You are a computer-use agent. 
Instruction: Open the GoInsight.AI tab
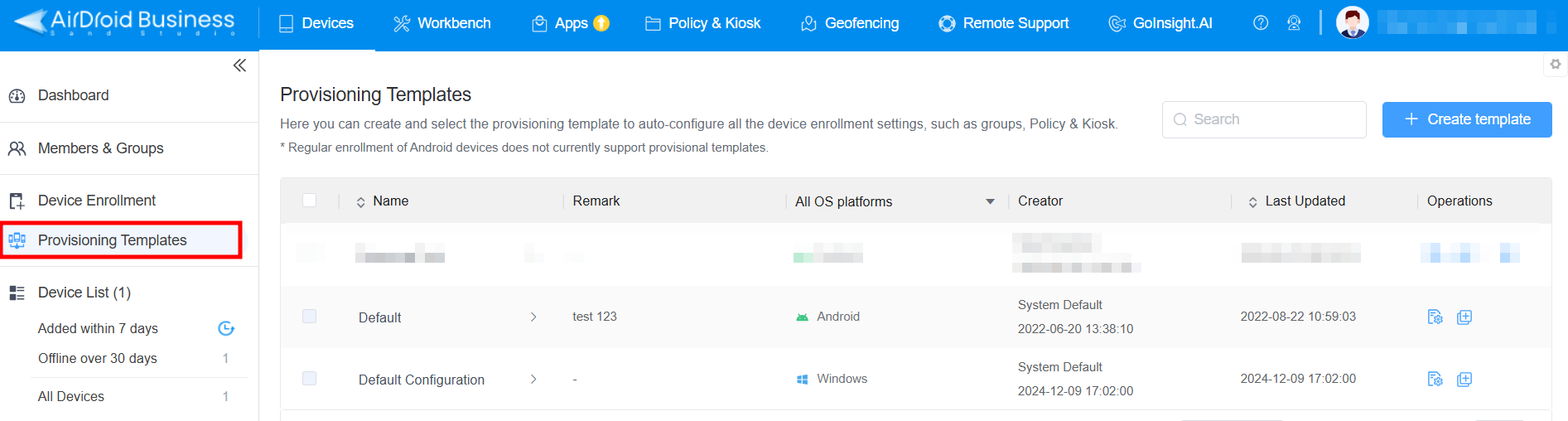tap(1160, 23)
